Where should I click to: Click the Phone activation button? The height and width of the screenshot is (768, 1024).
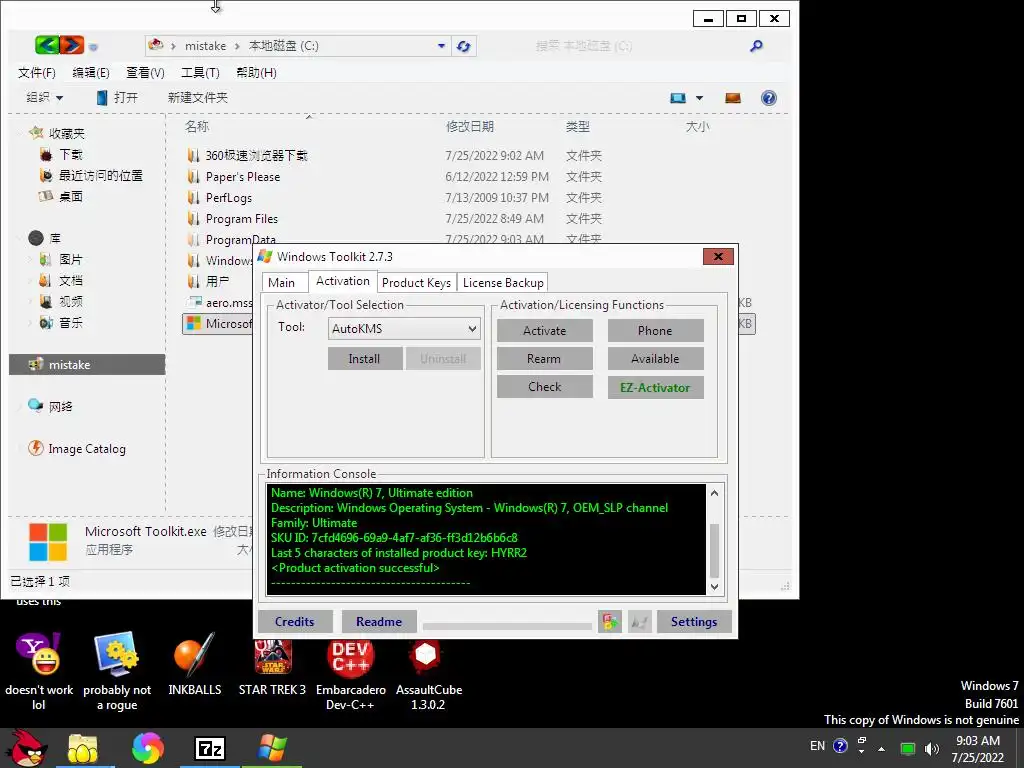[x=655, y=330]
